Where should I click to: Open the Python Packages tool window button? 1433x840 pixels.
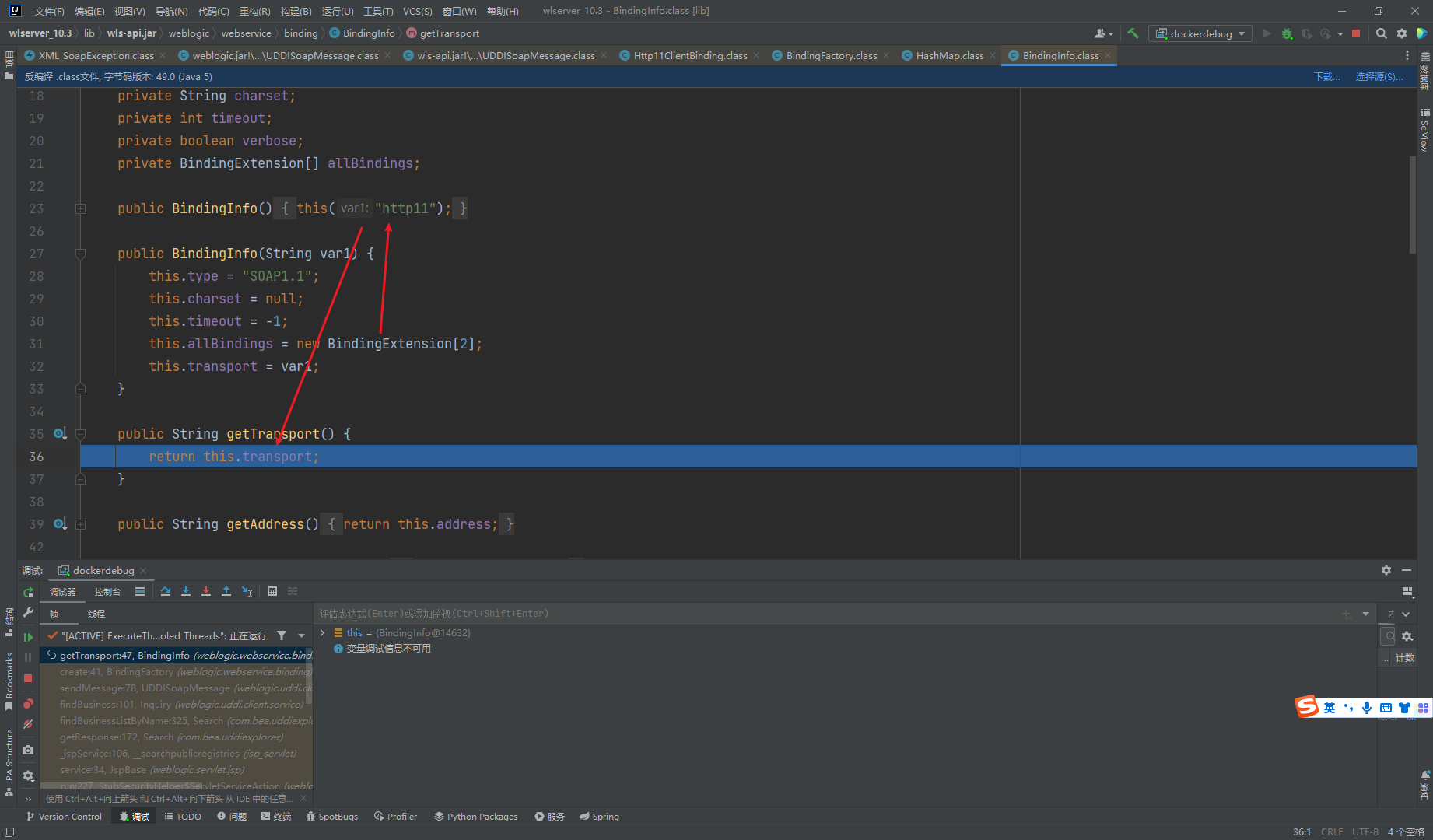pyautogui.click(x=475, y=816)
